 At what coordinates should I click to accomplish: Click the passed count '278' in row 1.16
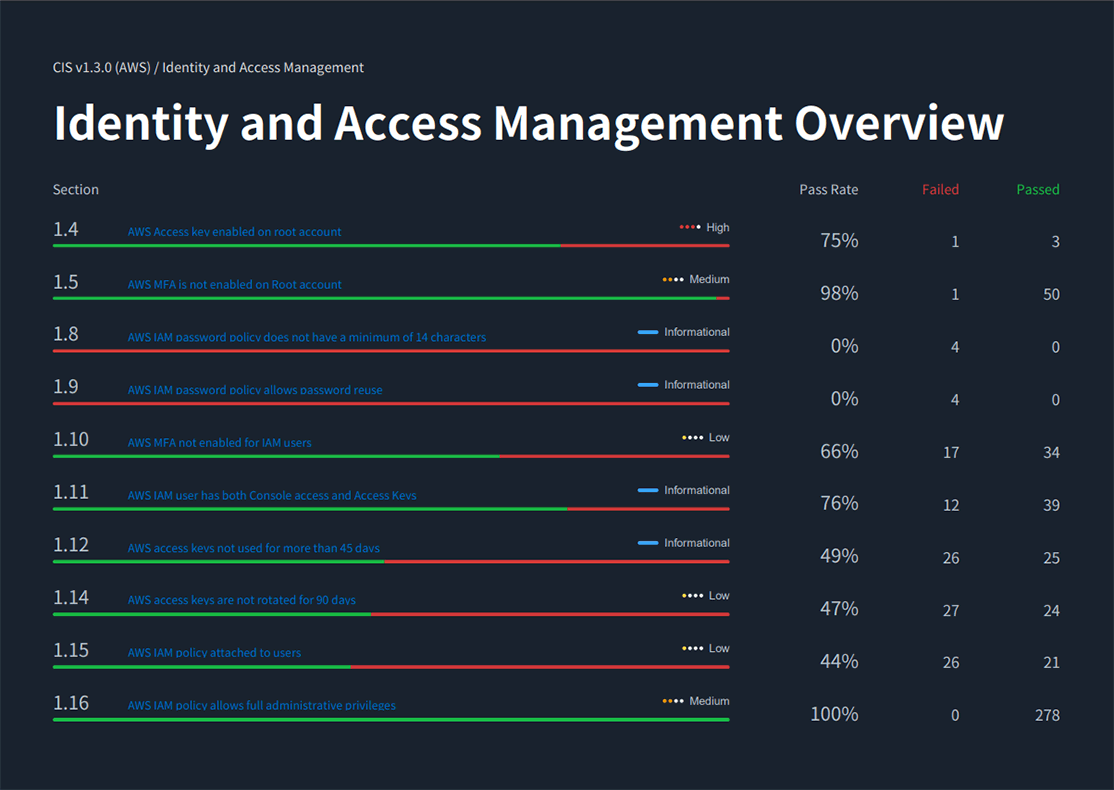click(1047, 715)
